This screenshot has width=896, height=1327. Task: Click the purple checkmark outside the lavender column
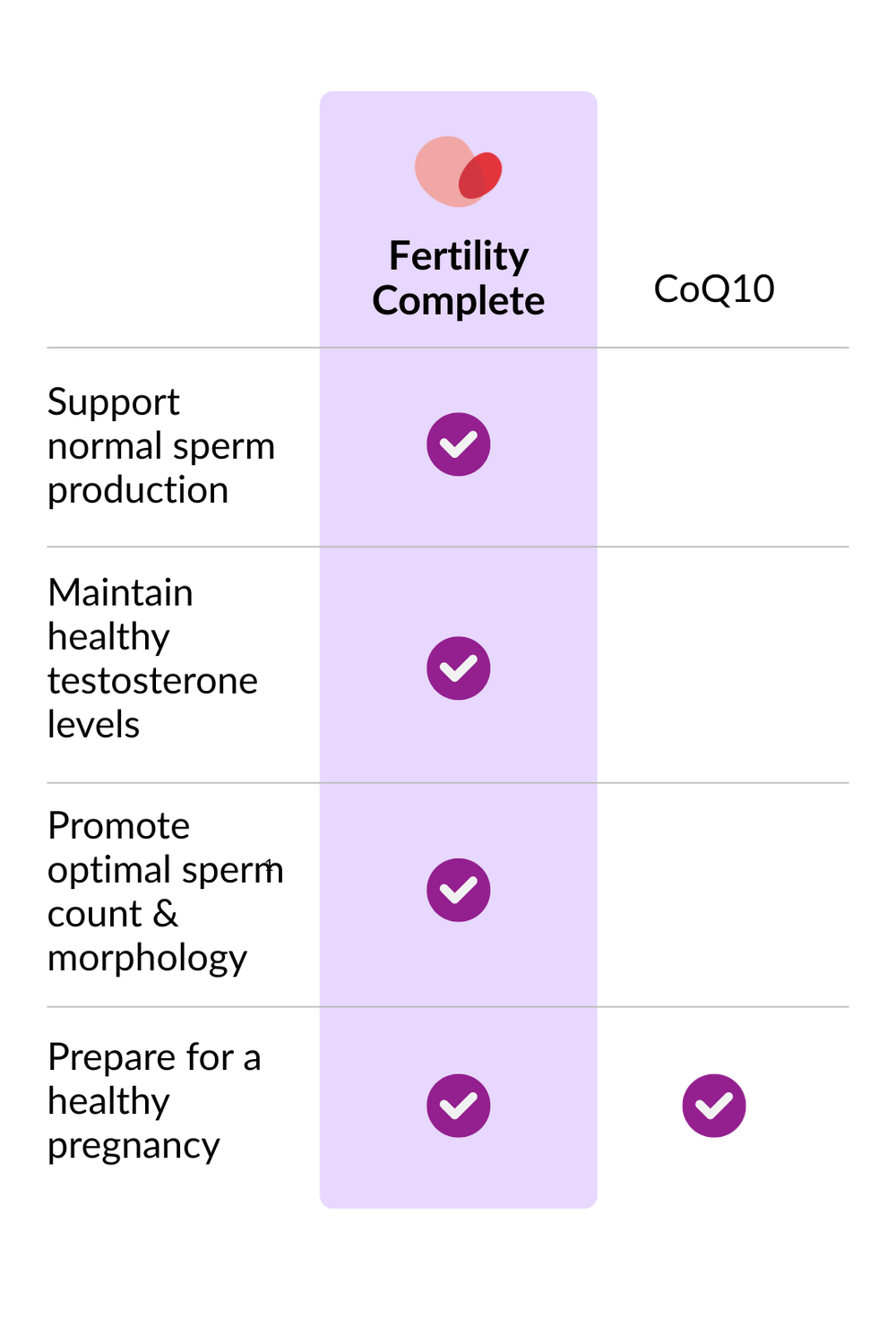click(714, 1106)
